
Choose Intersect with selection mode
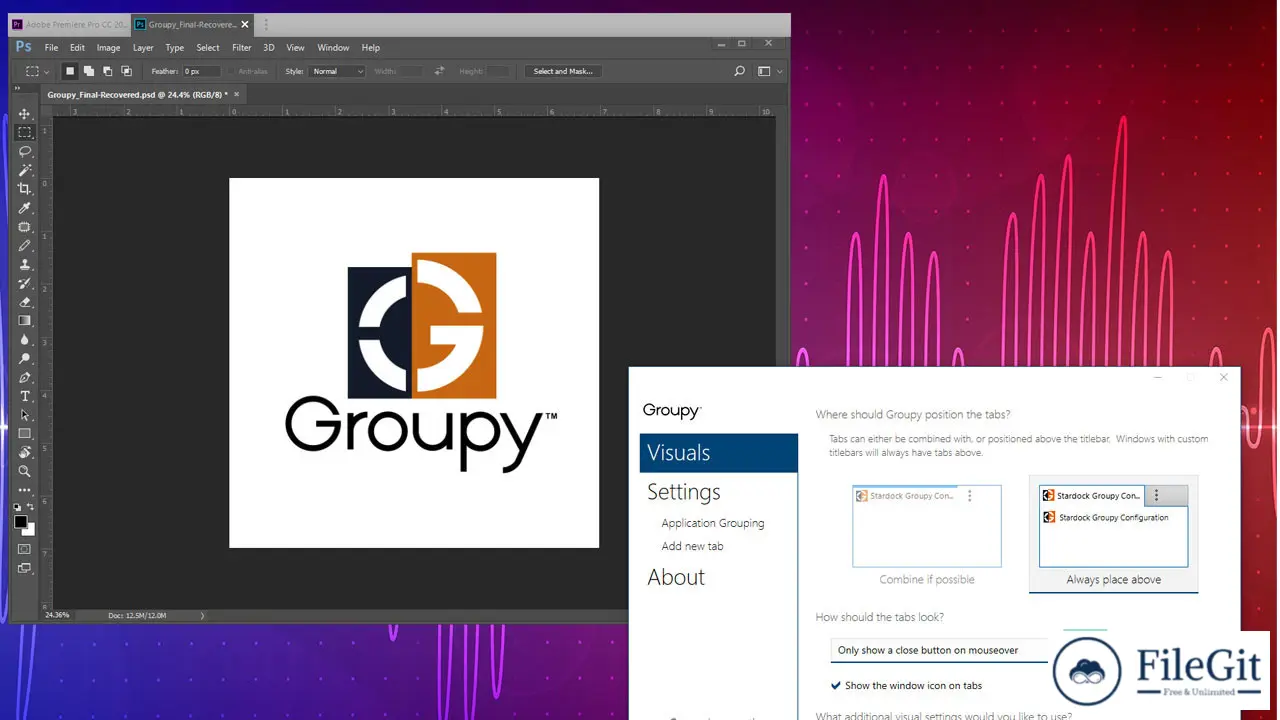click(x=126, y=71)
